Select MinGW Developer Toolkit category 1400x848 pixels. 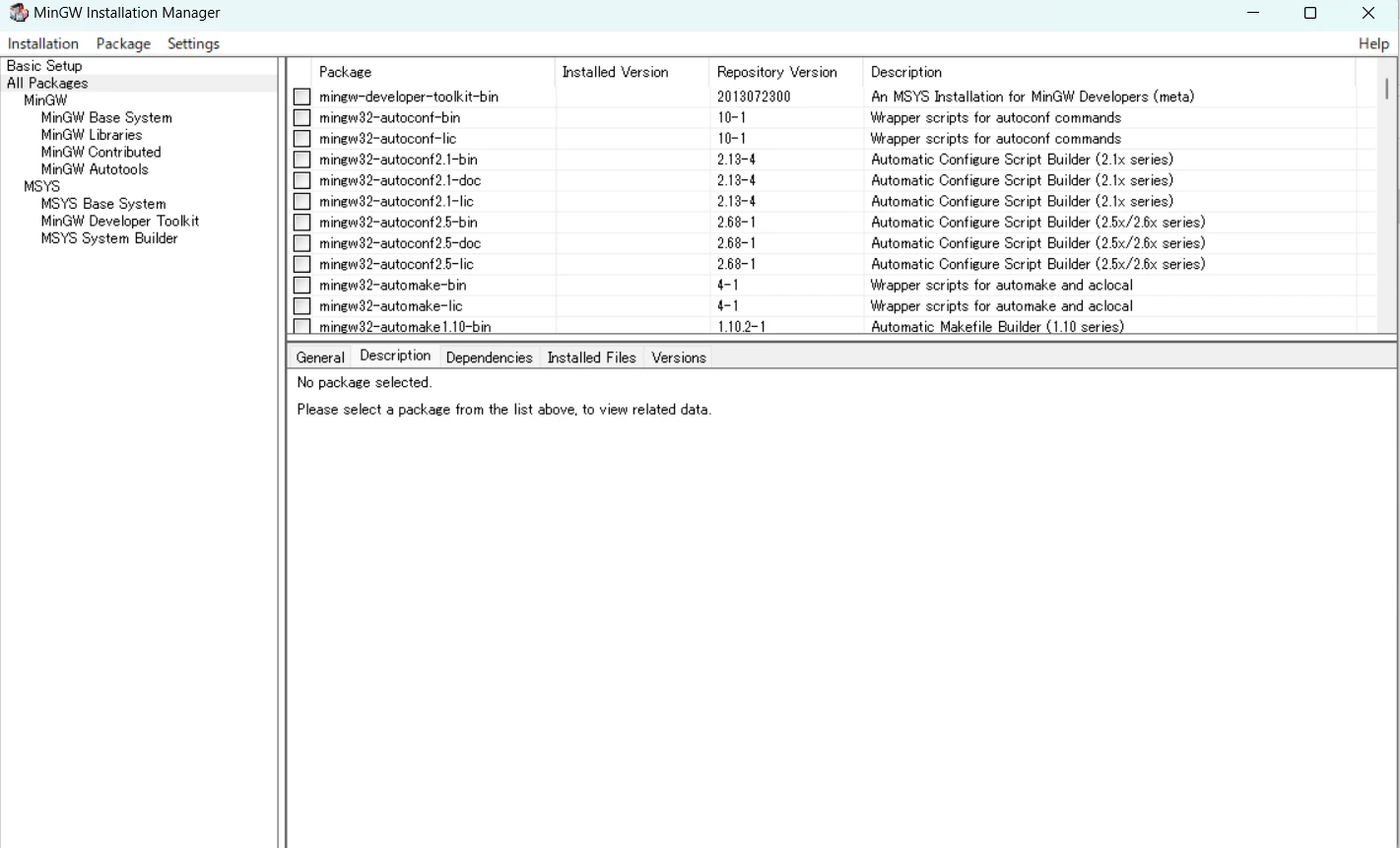point(120,221)
